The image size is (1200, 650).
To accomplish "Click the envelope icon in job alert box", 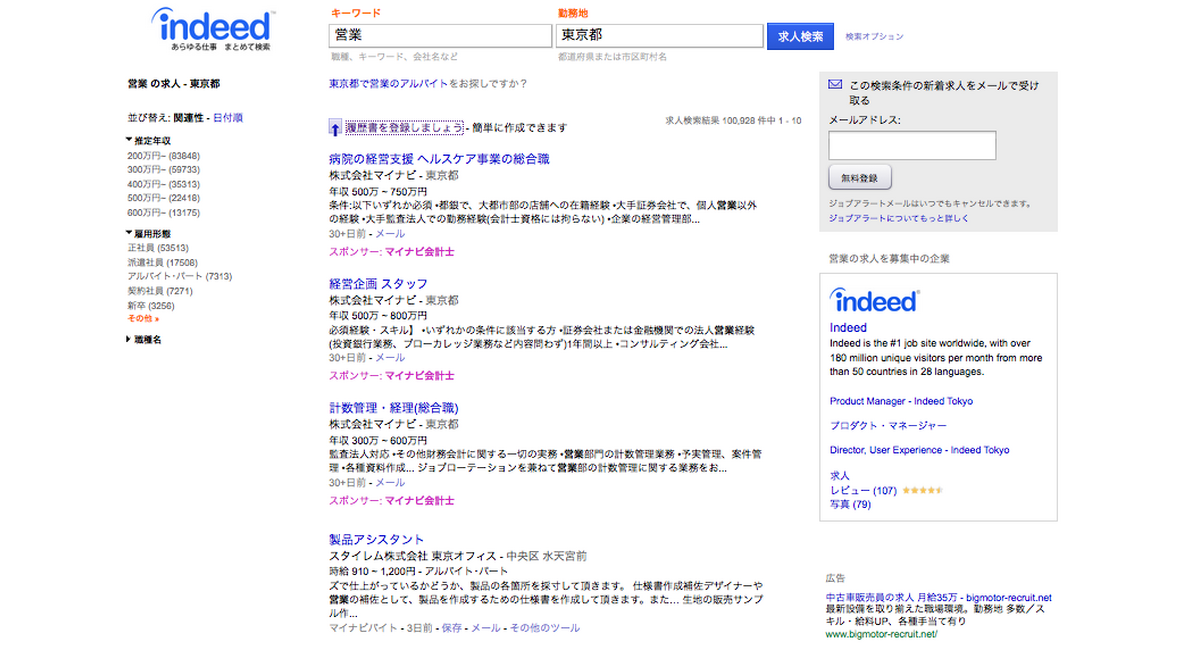I will point(835,85).
